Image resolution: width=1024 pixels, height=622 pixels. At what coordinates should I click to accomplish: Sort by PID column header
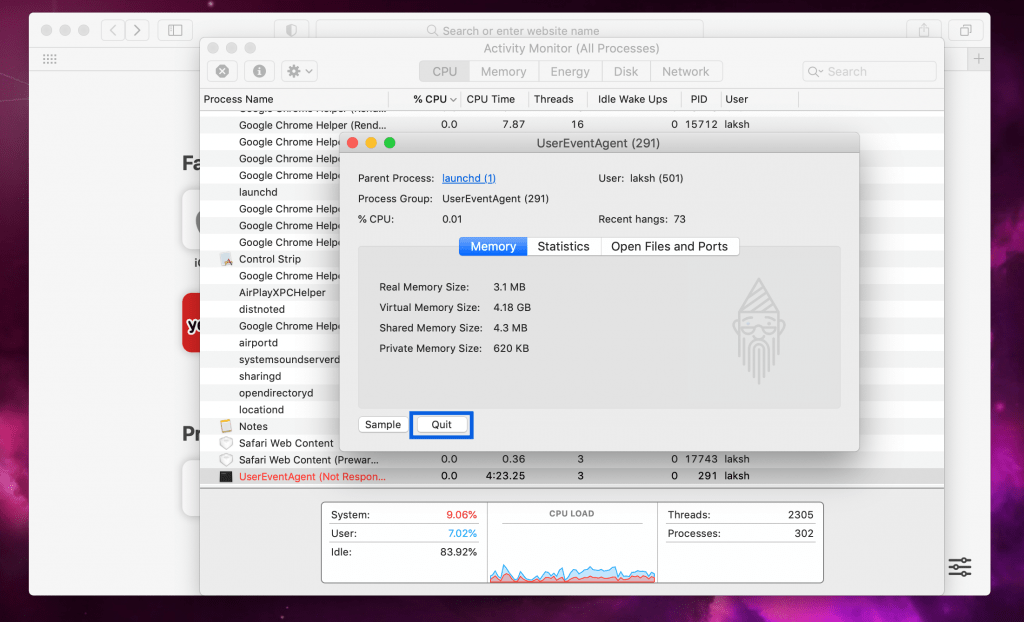point(699,99)
